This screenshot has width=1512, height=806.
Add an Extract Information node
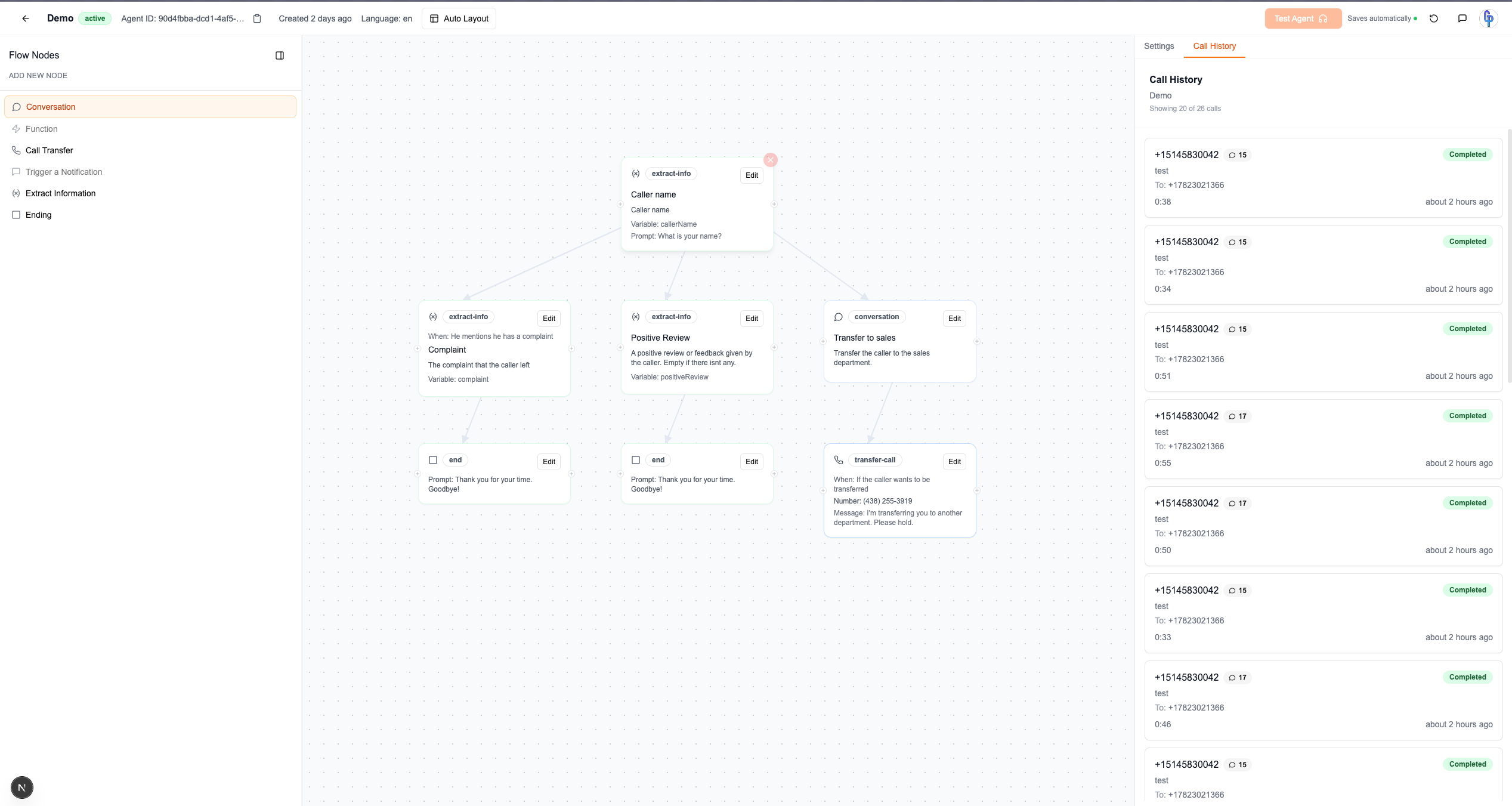150,193
